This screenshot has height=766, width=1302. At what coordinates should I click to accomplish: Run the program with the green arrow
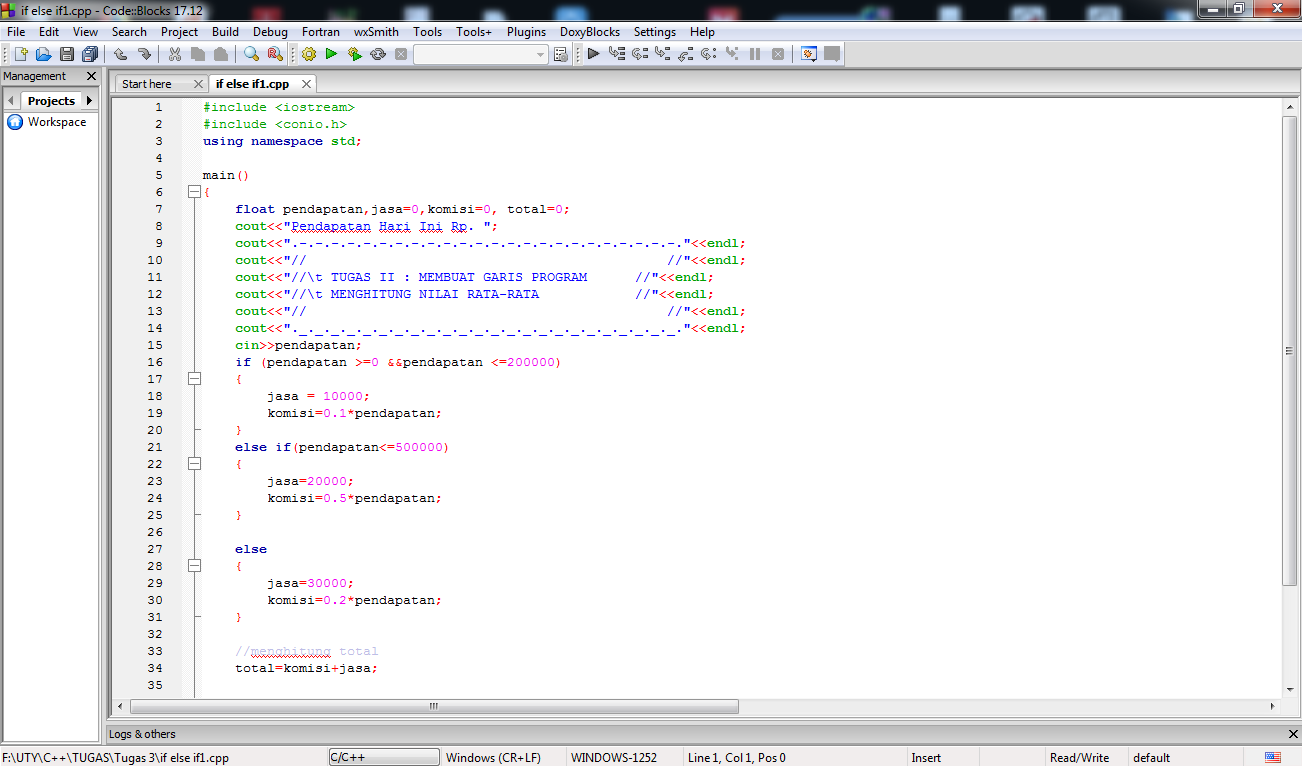(x=331, y=54)
